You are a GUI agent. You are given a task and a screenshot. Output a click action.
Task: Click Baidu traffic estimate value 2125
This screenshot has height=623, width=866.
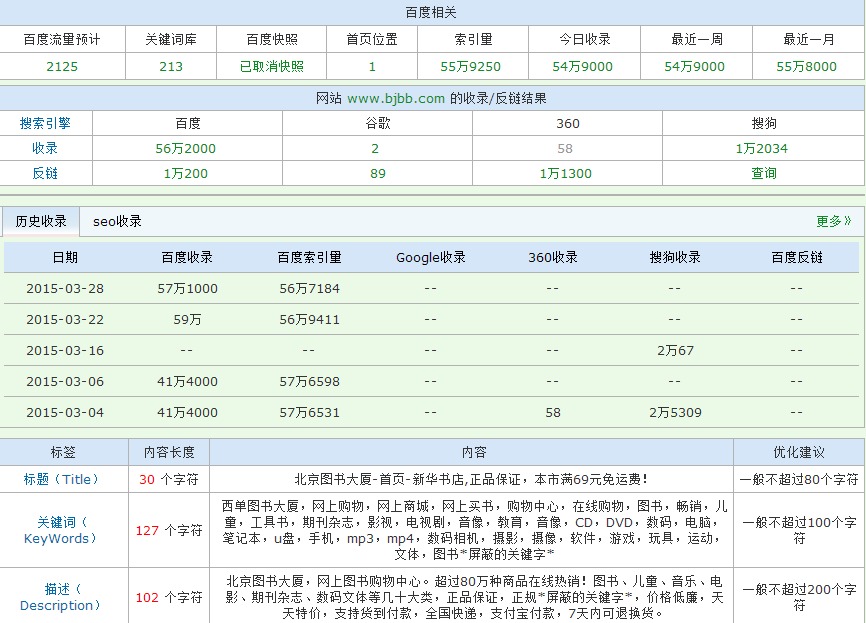point(62,66)
